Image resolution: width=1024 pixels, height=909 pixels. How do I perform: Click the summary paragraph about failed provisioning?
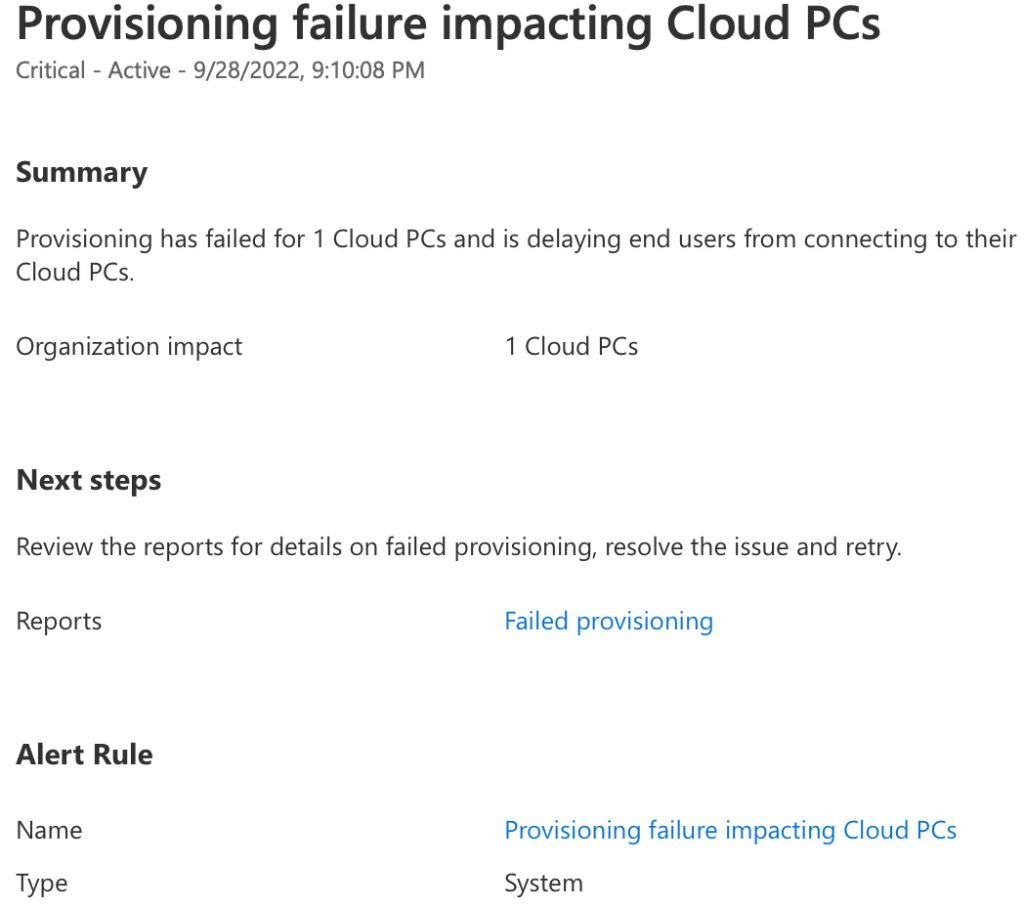(x=516, y=255)
